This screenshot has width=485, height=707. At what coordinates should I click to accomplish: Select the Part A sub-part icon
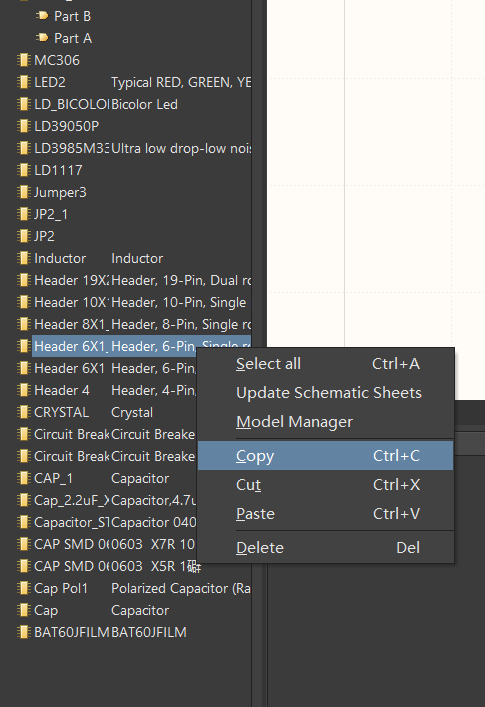pos(42,38)
